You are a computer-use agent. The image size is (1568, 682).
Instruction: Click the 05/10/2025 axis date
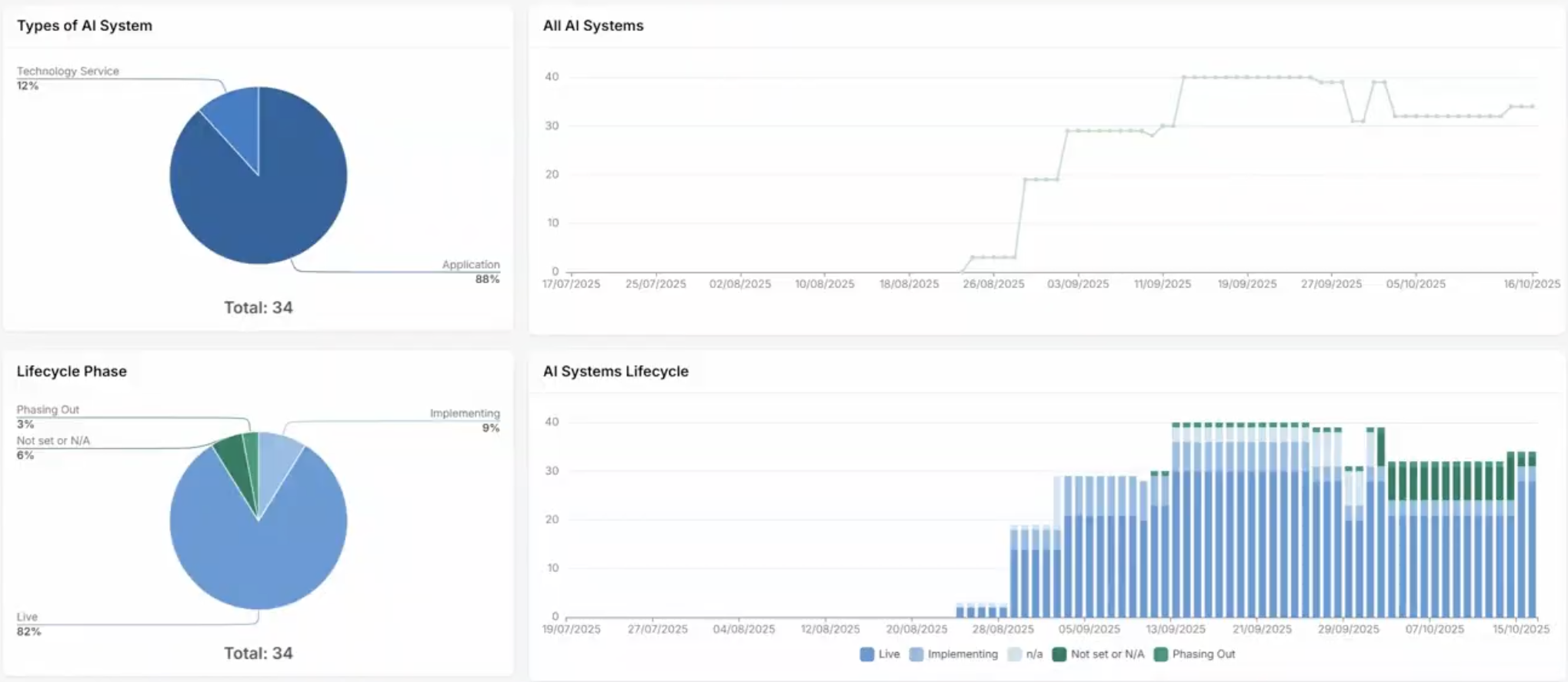pos(1416,284)
